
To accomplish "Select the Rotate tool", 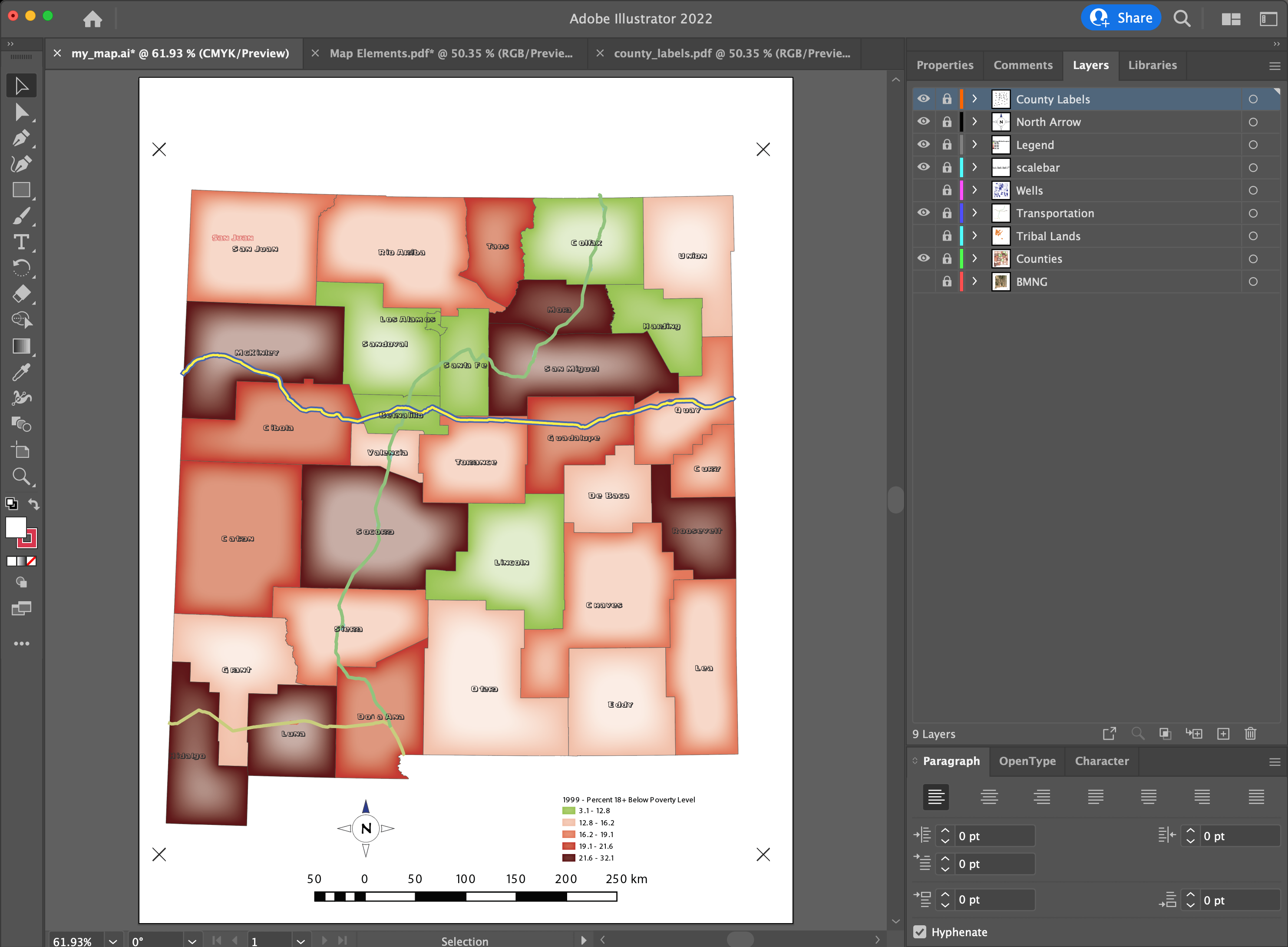I will point(22,268).
